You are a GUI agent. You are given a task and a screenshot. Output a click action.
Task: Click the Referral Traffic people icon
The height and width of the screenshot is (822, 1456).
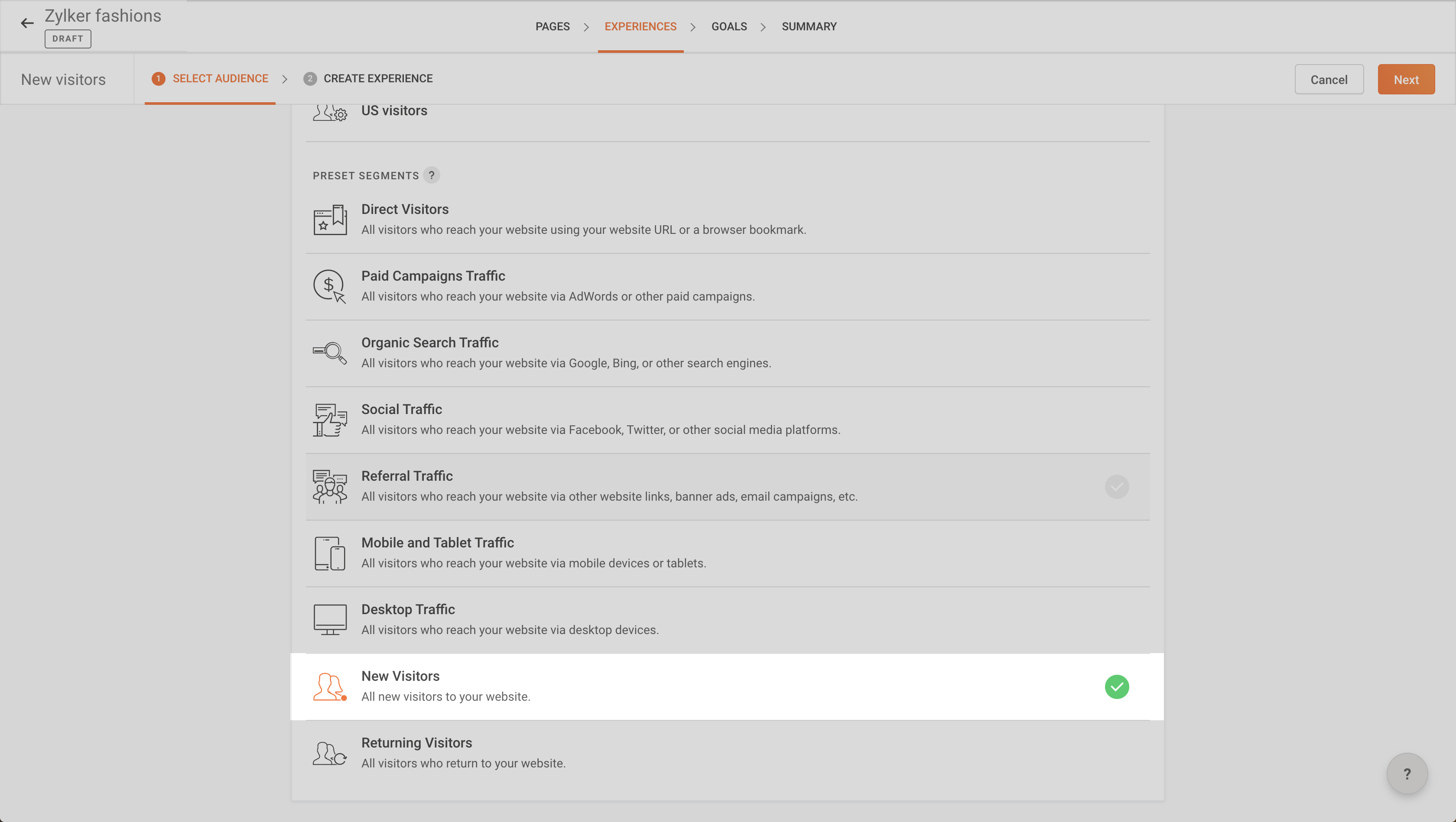330,486
